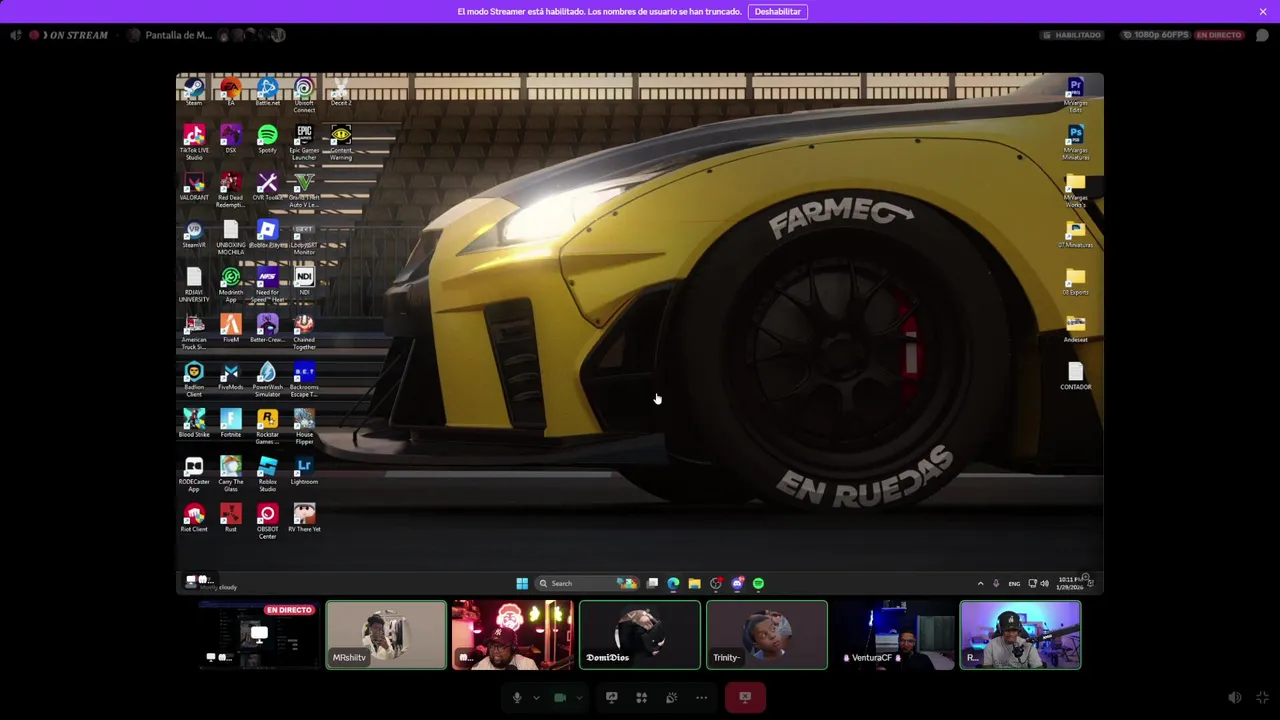Adjust the stream volume speaker icon
This screenshot has width=1280, height=720.
[x=1235, y=698]
